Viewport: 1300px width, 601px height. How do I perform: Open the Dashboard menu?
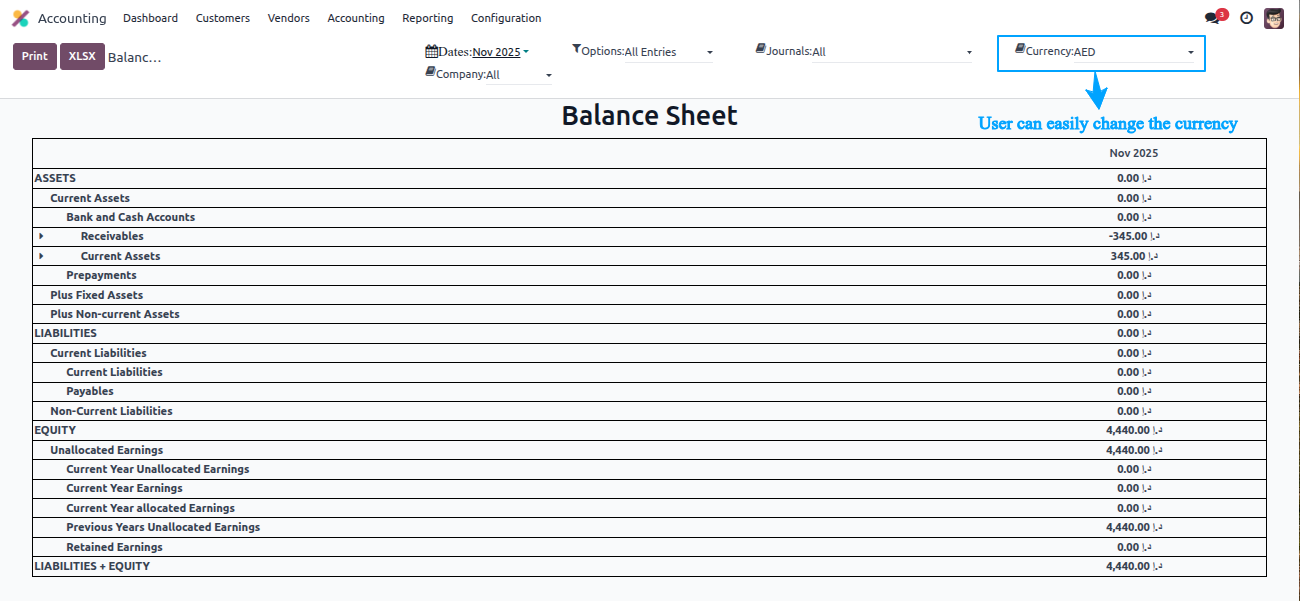150,18
